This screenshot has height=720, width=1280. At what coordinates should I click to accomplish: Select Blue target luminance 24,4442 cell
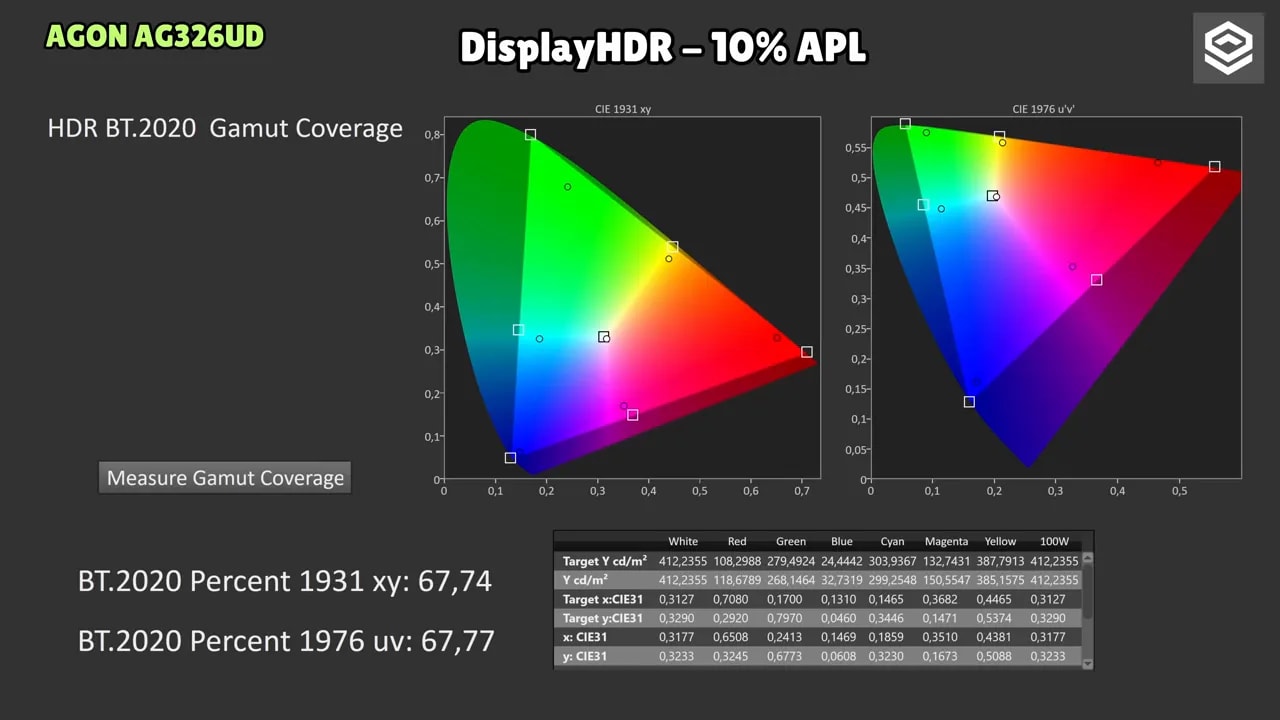coord(843,561)
